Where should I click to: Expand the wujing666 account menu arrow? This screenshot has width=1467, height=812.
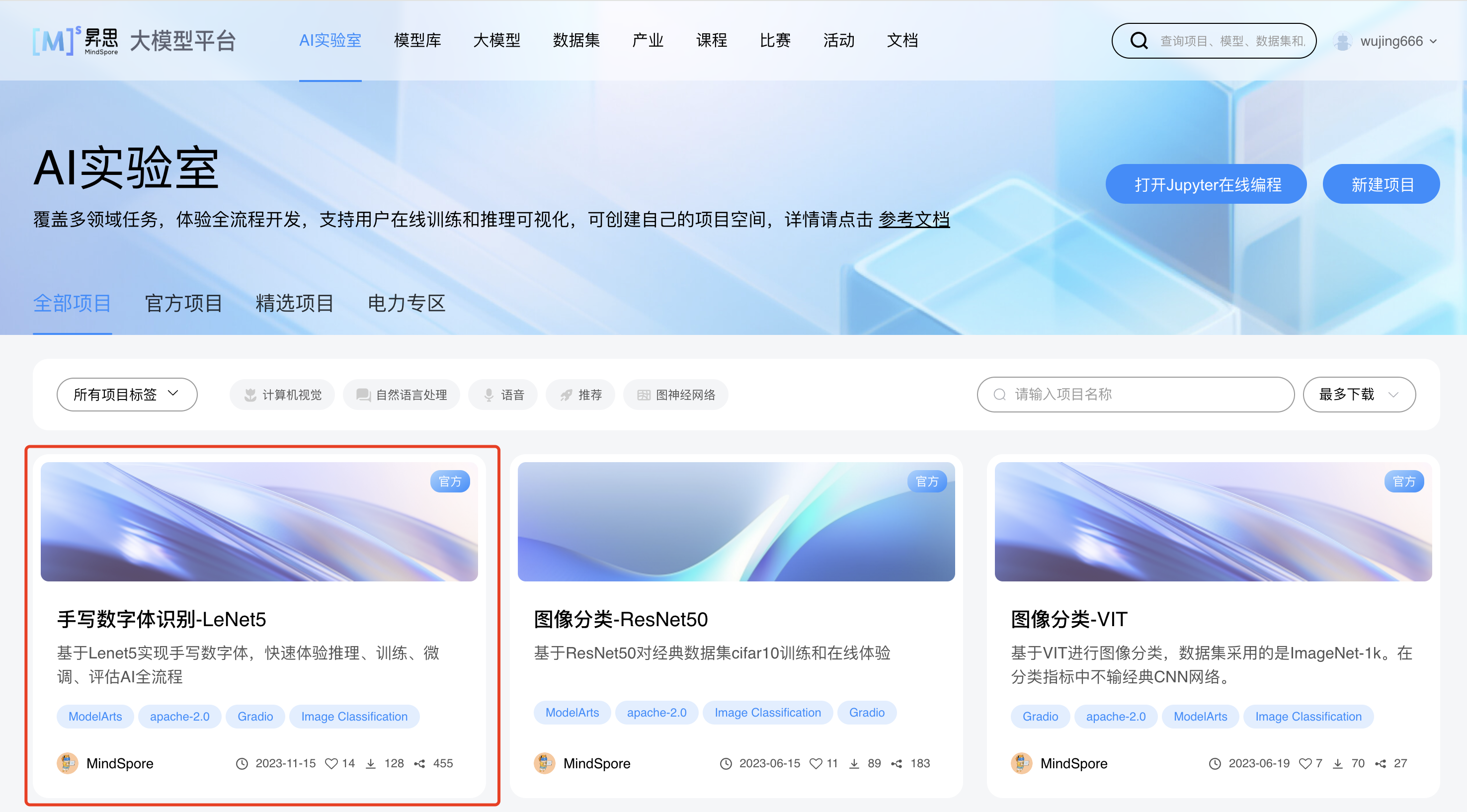tap(1433, 41)
